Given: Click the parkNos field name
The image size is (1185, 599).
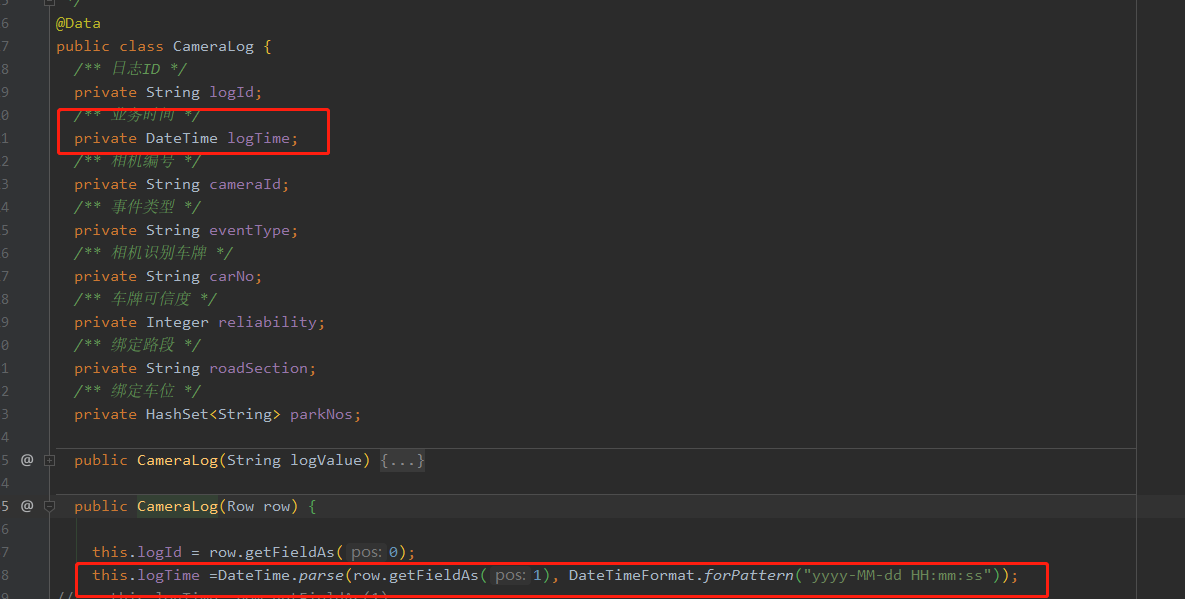Looking at the screenshot, I should [x=321, y=415].
